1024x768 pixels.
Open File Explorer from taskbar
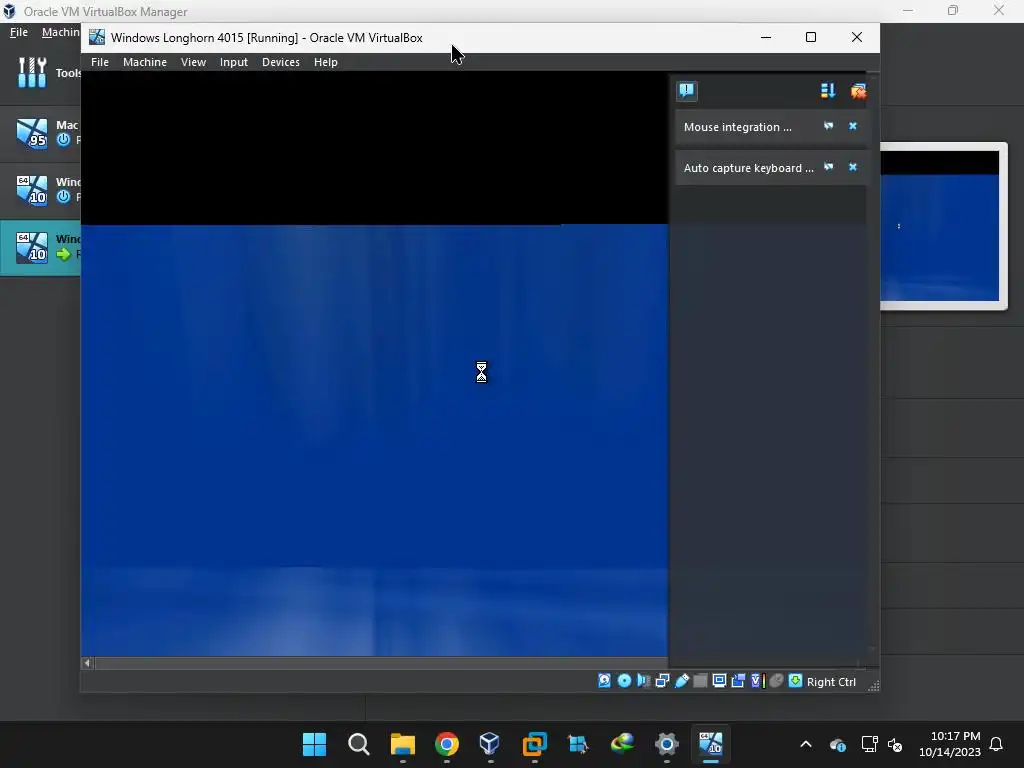click(402, 744)
